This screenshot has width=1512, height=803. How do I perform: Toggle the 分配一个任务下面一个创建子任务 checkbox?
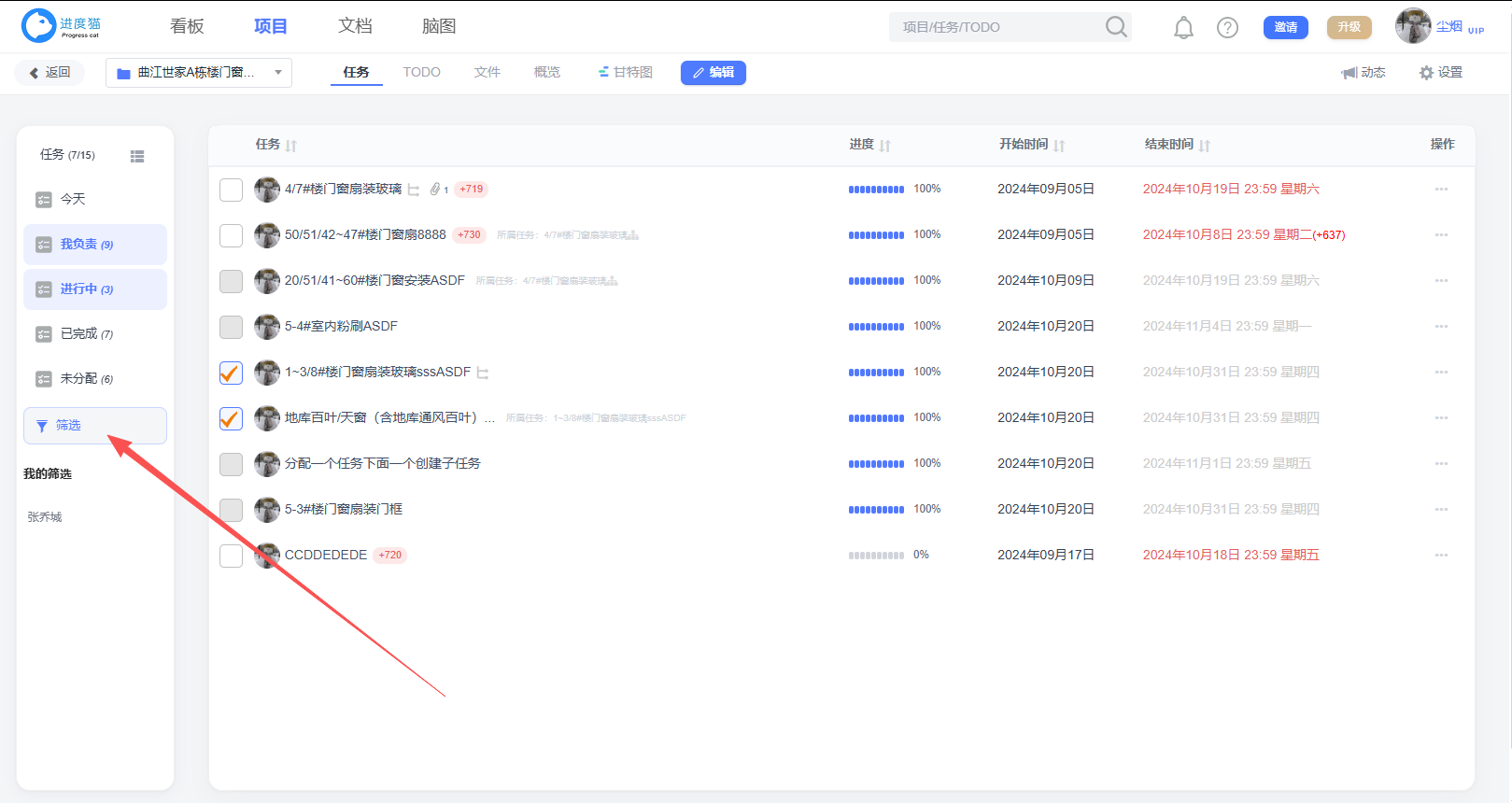pyautogui.click(x=231, y=464)
